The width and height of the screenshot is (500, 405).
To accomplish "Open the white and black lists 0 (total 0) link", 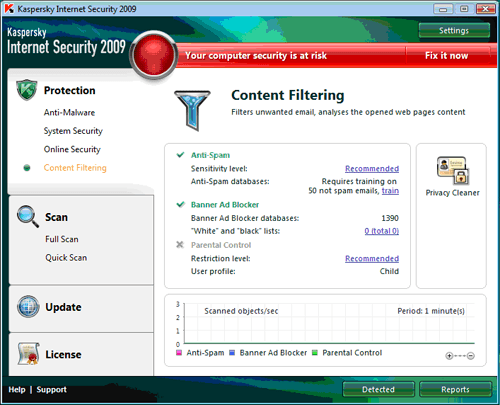I will (382, 231).
